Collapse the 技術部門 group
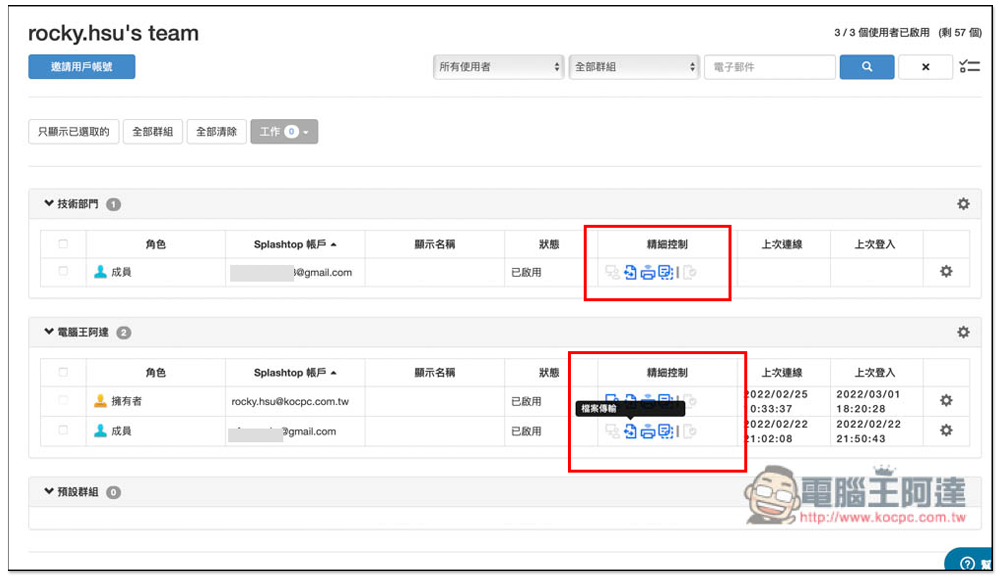The height and width of the screenshot is (577, 1000). (x=48, y=203)
